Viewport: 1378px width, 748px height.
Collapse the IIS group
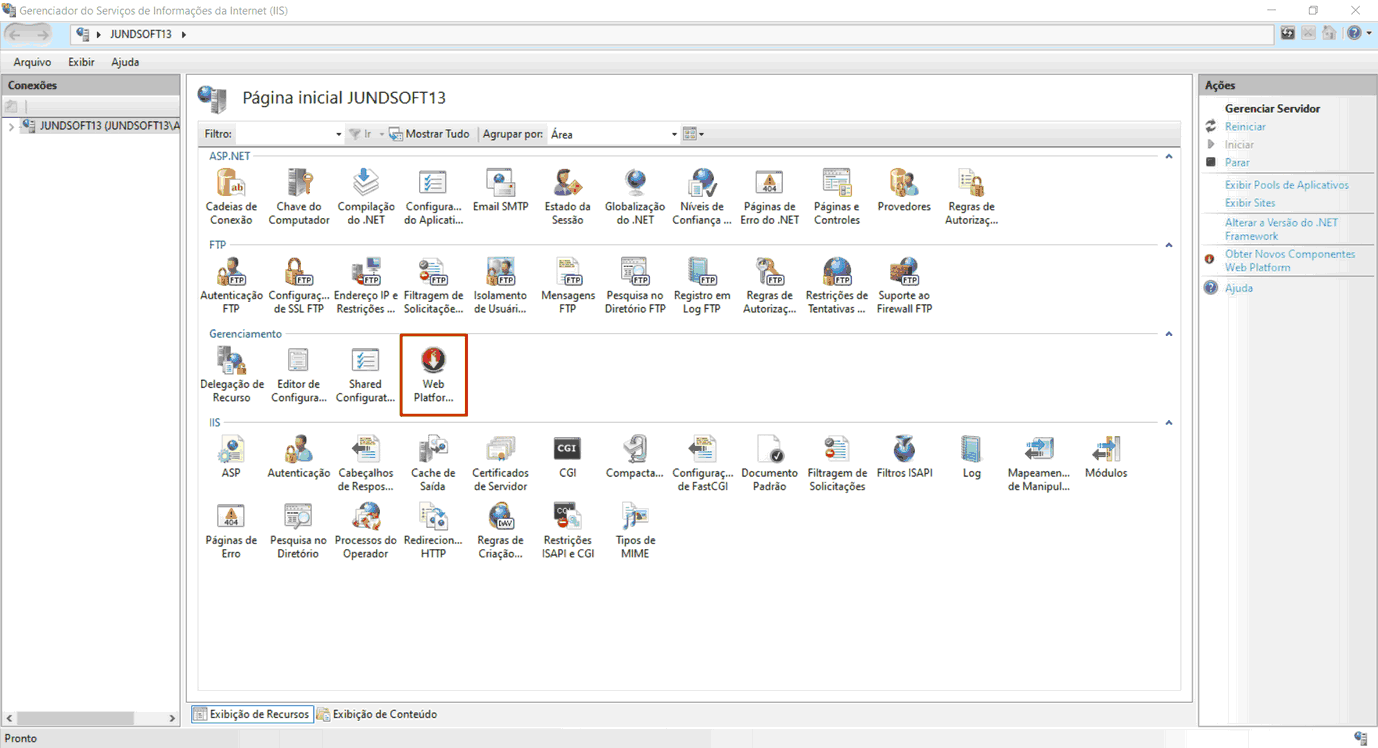(1168, 423)
